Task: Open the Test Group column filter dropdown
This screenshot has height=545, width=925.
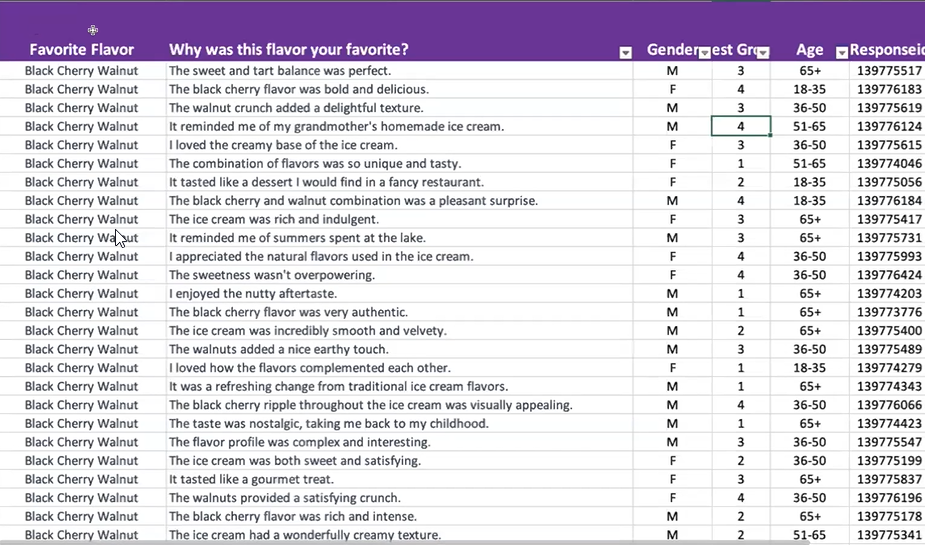Action: tap(763, 53)
